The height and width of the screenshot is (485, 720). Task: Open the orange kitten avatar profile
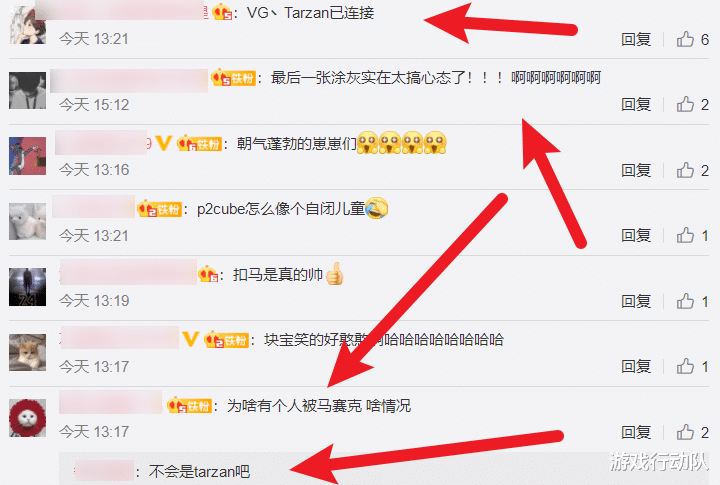[x=28, y=352]
